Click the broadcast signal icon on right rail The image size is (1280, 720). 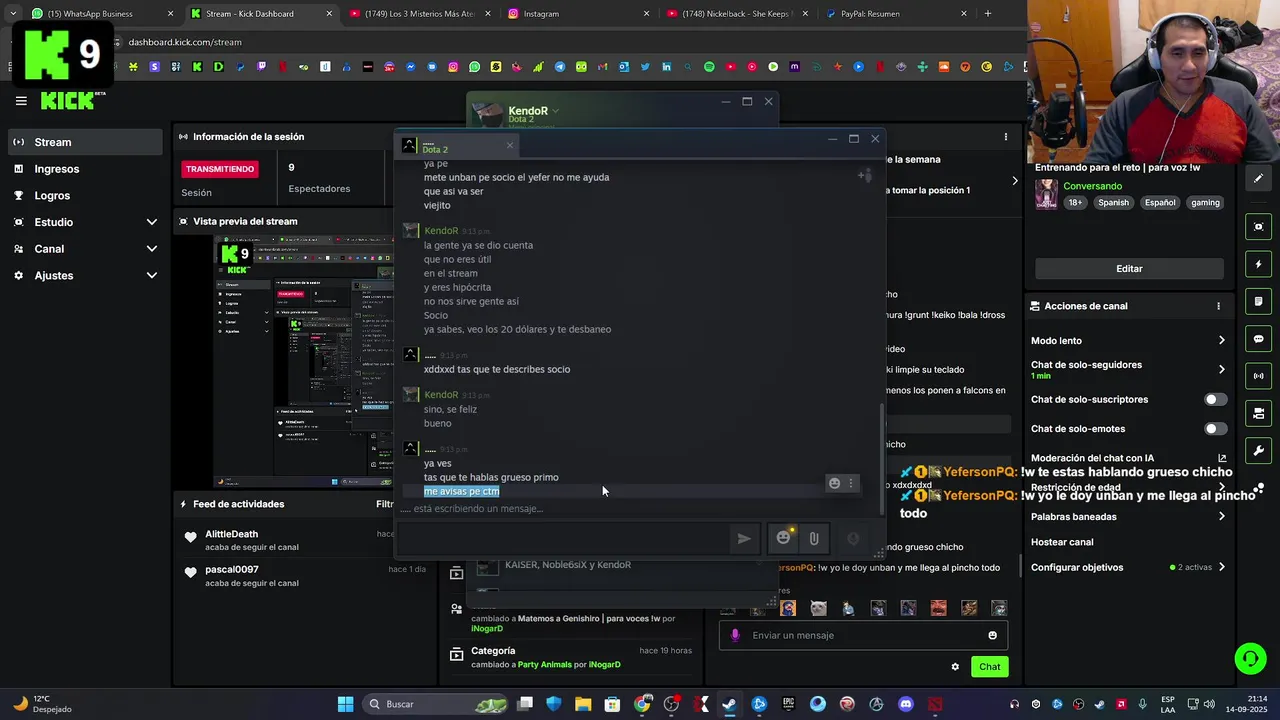[1258, 376]
